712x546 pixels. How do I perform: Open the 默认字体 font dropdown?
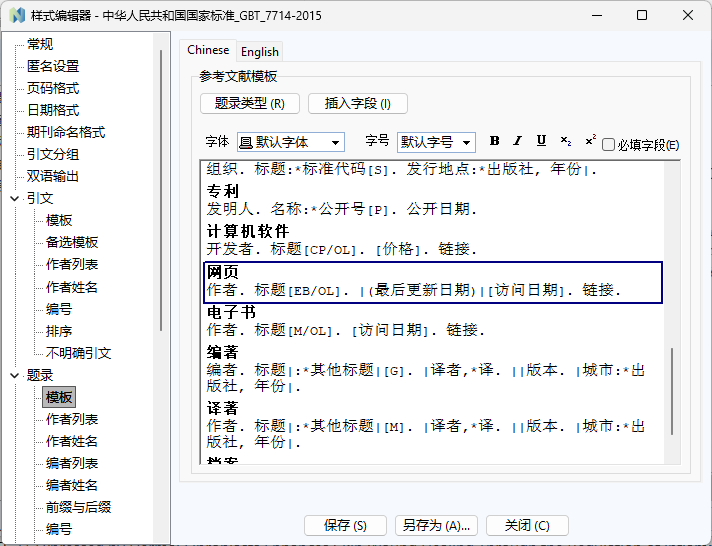click(291, 142)
